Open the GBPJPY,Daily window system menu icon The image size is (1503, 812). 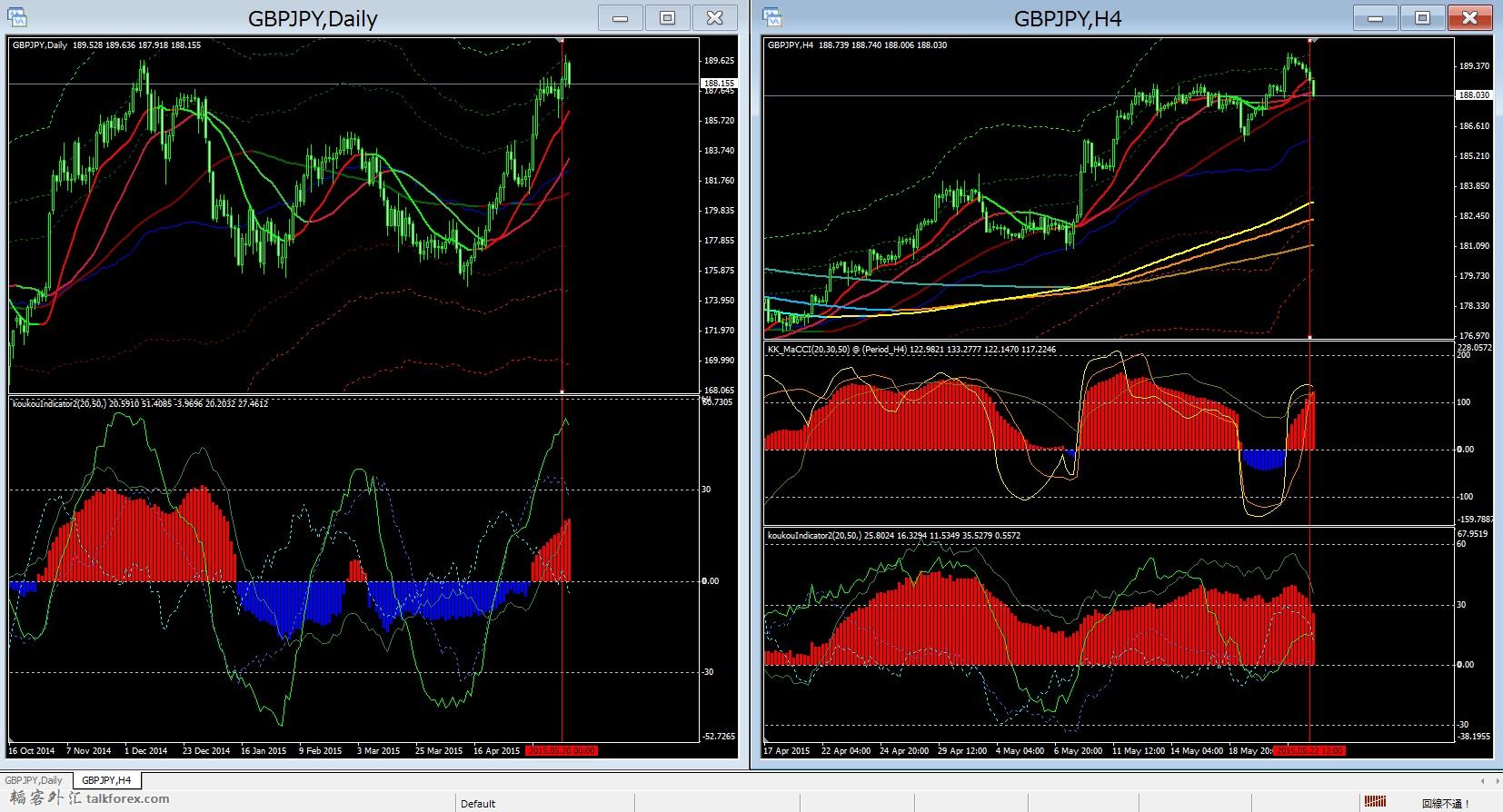pos(17,17)
